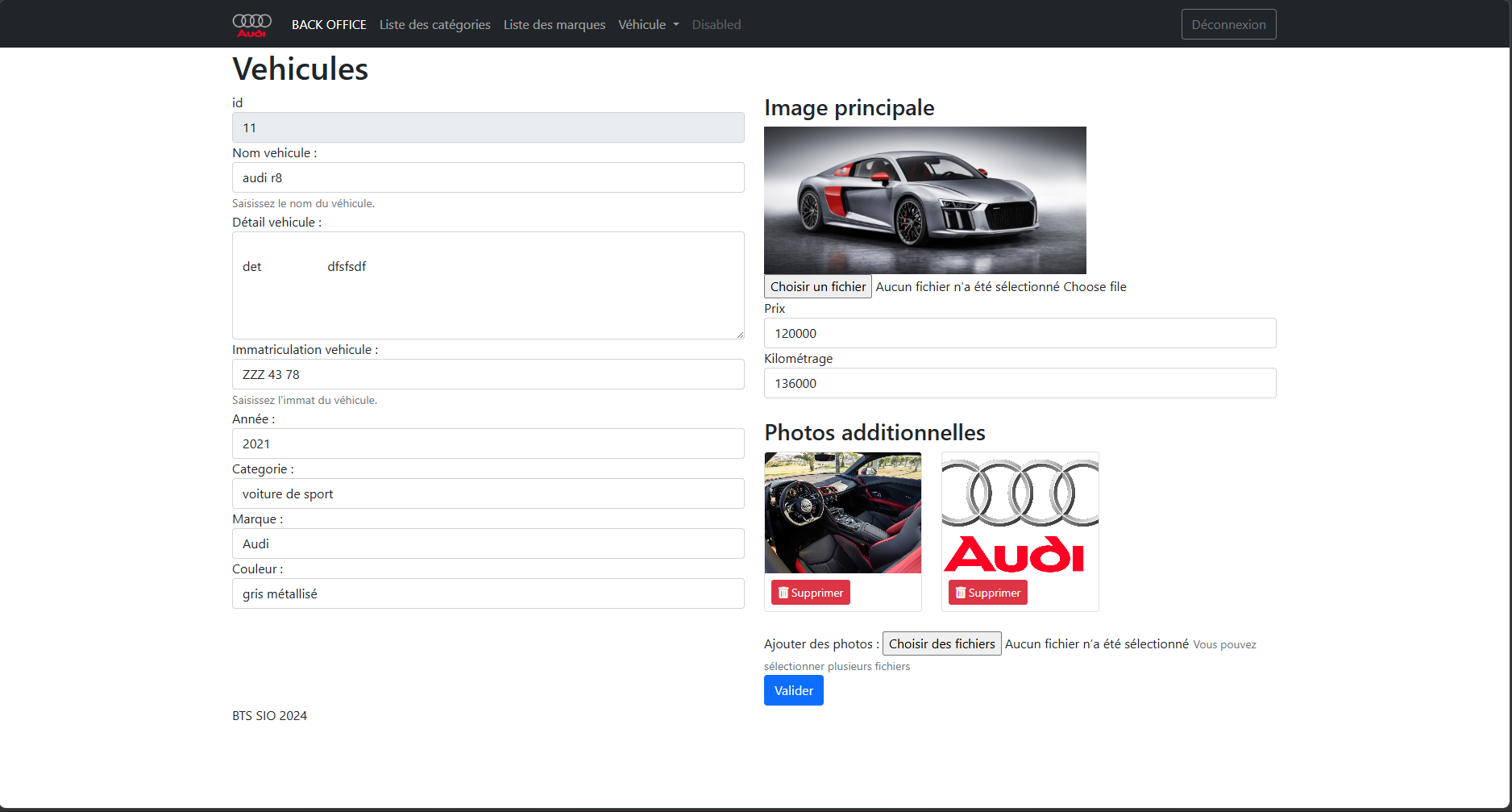Expand the Véhicule dropdown menu
This screenshot has height=812, width=1512.
click(x=649, y=25)
